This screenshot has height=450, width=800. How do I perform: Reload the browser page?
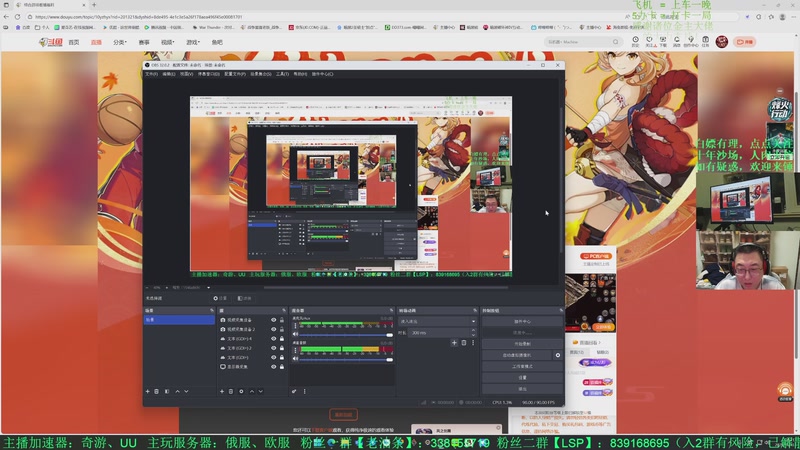tap(17, 17)
